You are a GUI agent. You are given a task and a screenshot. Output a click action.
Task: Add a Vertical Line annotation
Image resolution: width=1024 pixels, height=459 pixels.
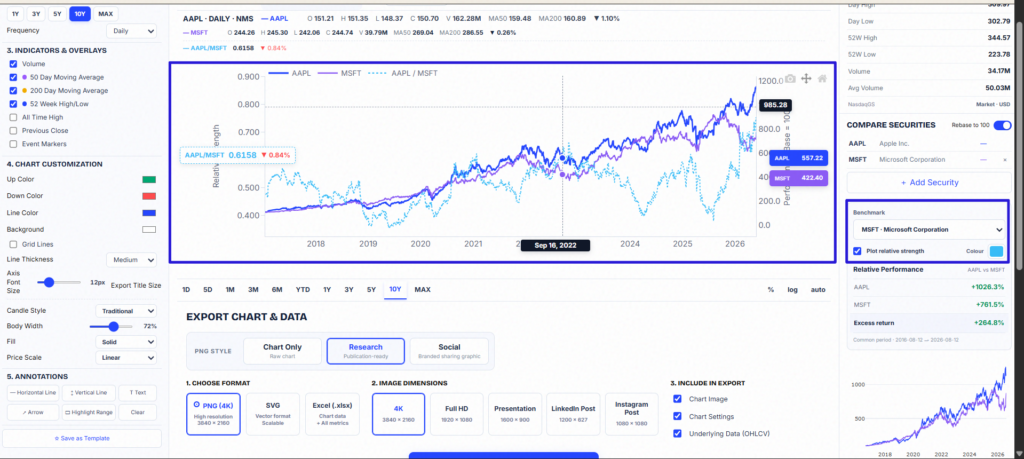point(88,393)
